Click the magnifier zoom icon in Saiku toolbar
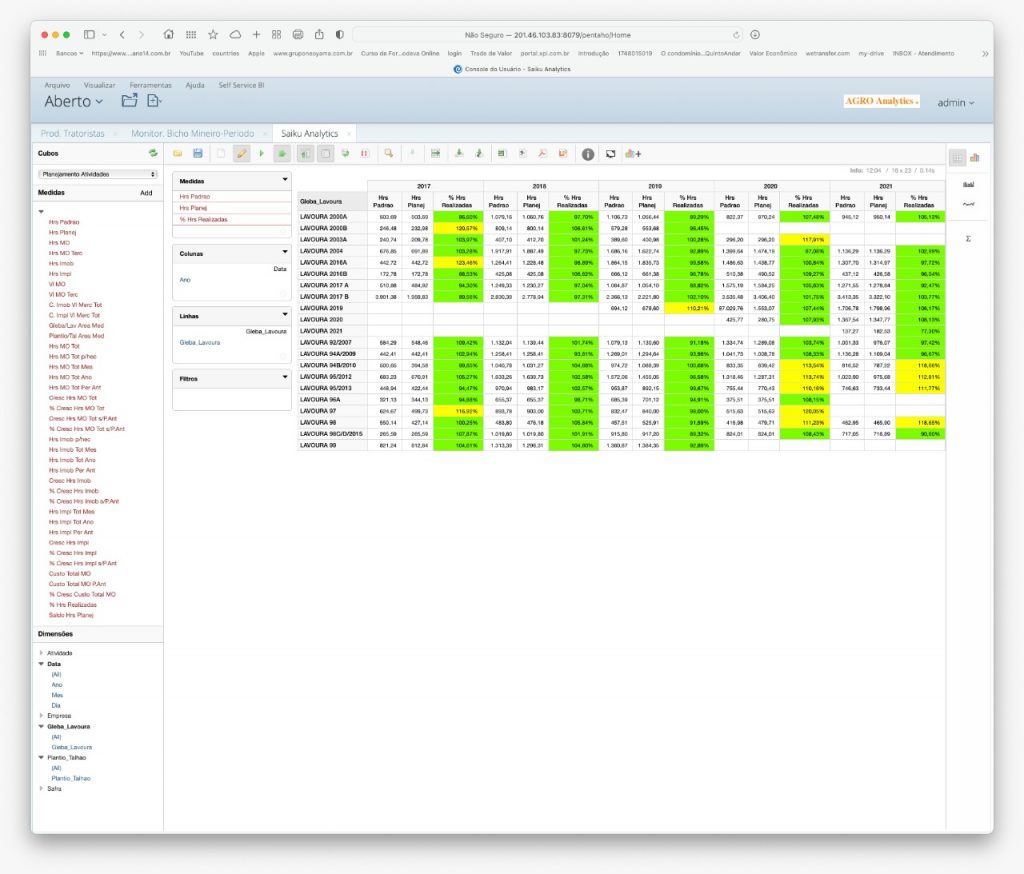Screen dimensions: 1024x874 [389, 154]
